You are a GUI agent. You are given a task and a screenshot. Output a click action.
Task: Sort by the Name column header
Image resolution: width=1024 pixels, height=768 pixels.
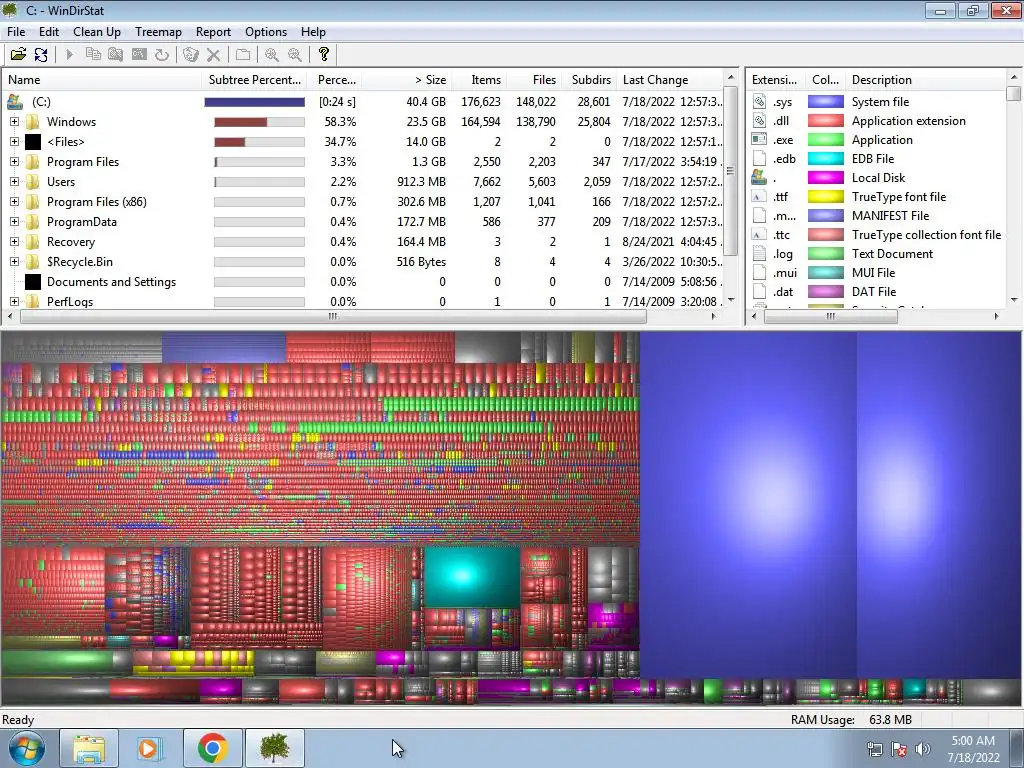coord(103,80)
